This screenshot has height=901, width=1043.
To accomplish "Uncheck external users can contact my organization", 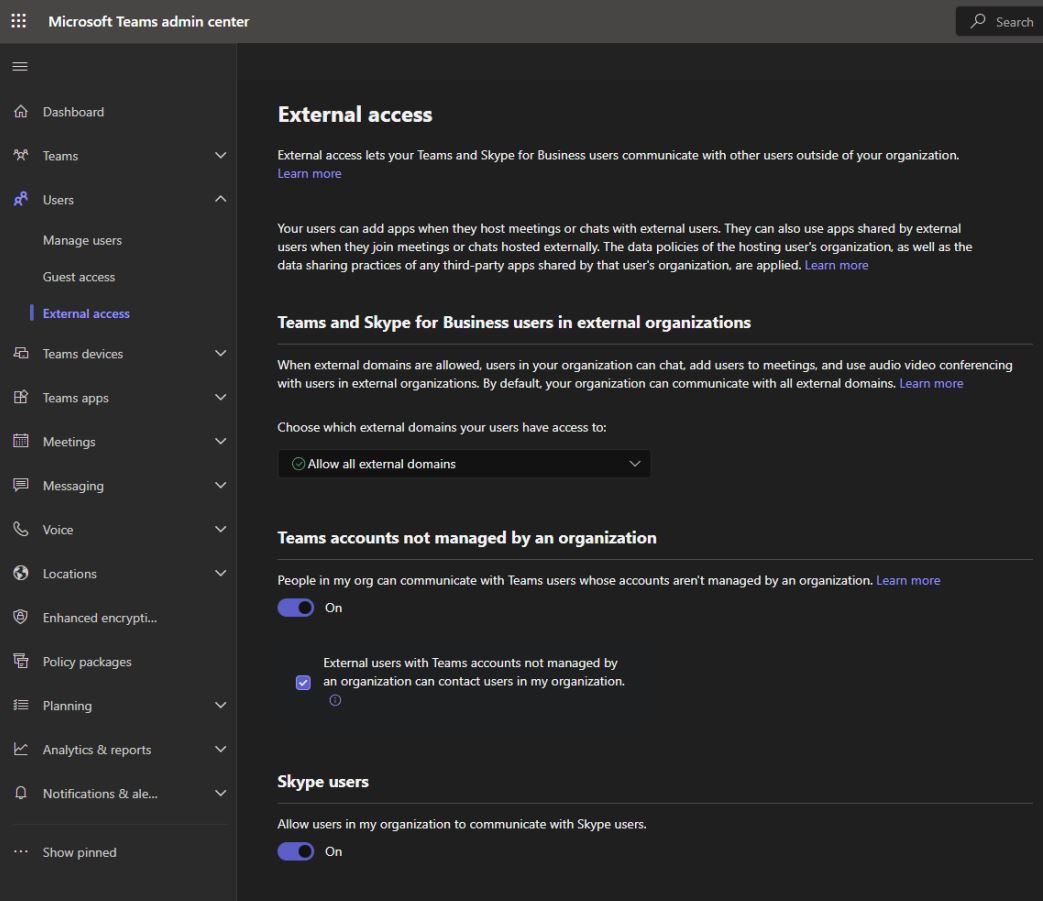I will point(303,682).
